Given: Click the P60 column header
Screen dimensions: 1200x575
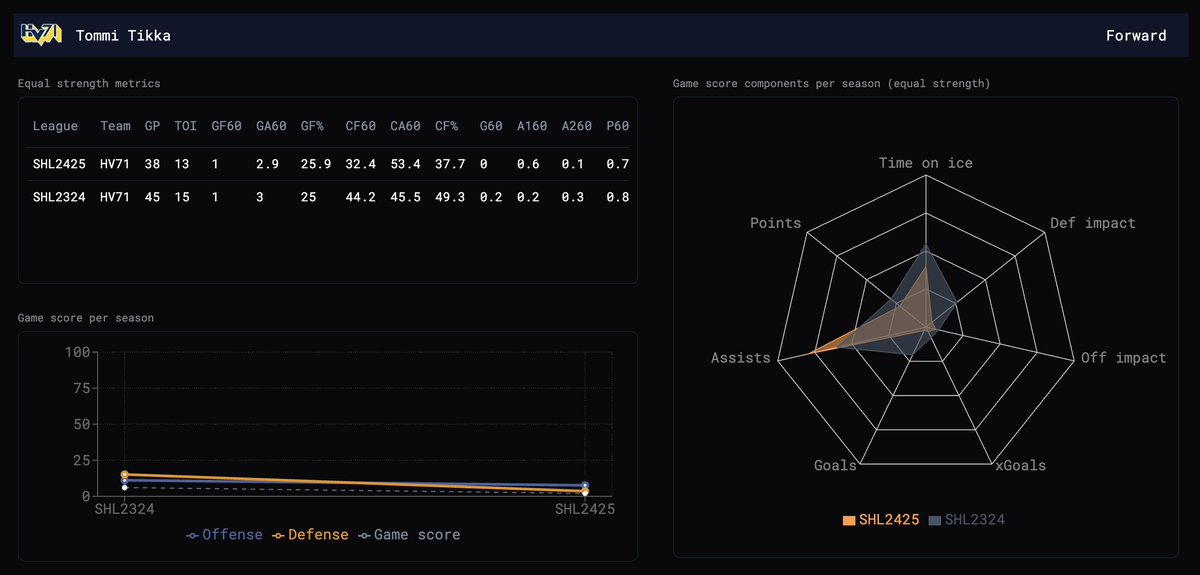Looking at the screenshot, I should (x=618, y=126).
